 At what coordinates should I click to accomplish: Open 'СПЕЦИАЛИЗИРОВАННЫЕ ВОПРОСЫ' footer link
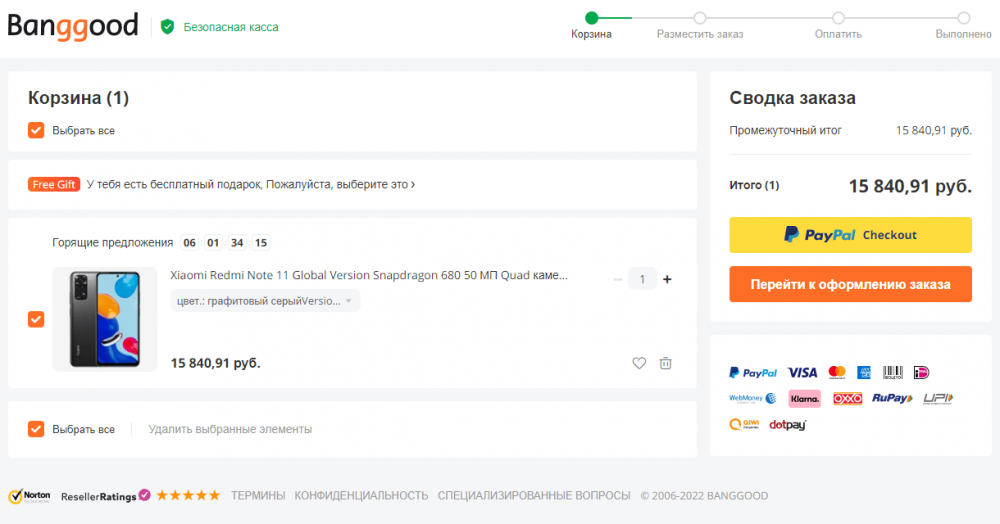pyautogui.click(x=534, y=495)
